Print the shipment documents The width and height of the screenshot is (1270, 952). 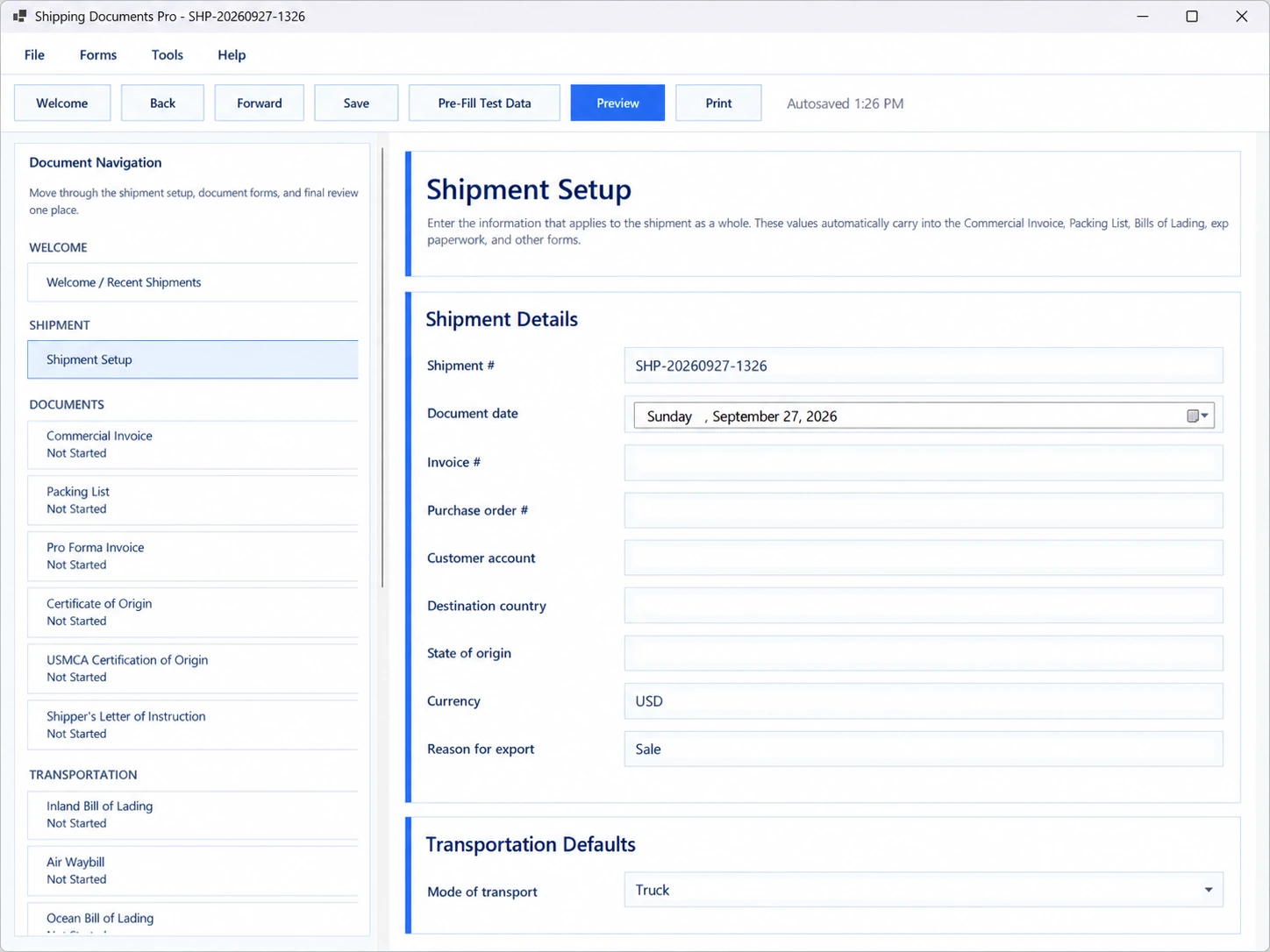click(718, 103)
